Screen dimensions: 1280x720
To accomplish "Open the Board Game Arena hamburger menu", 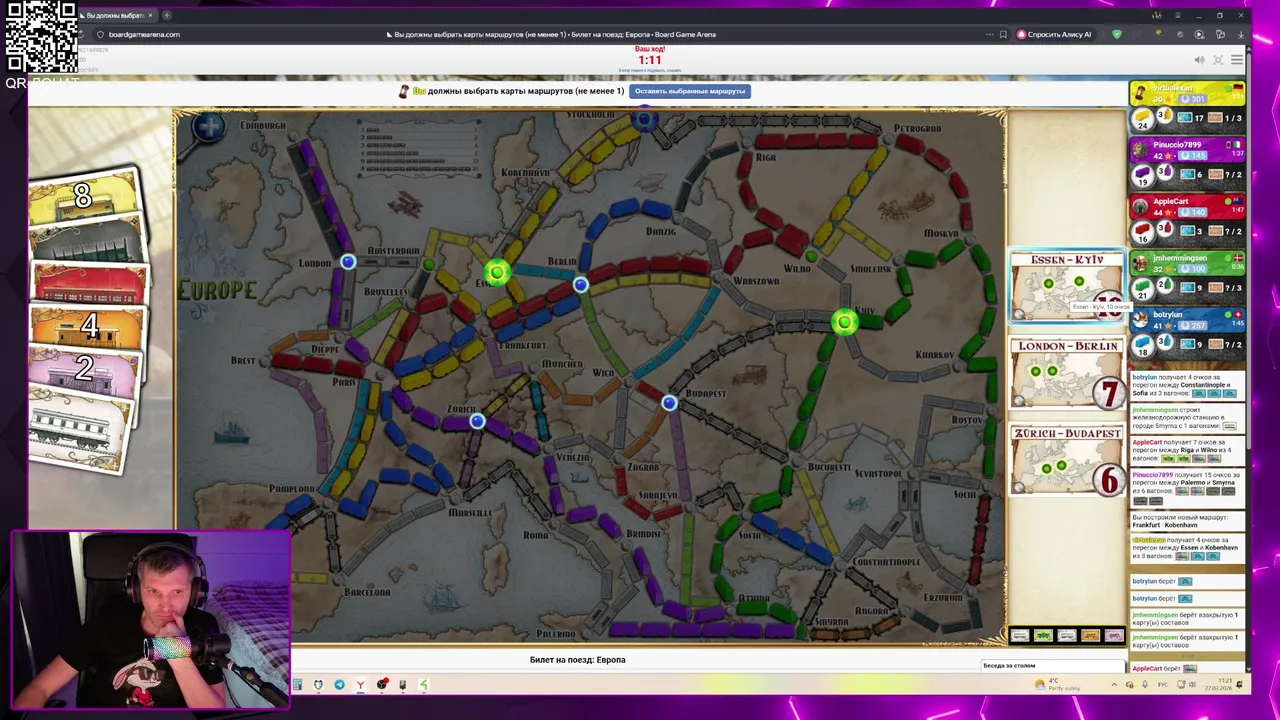I will point(1237,60).
